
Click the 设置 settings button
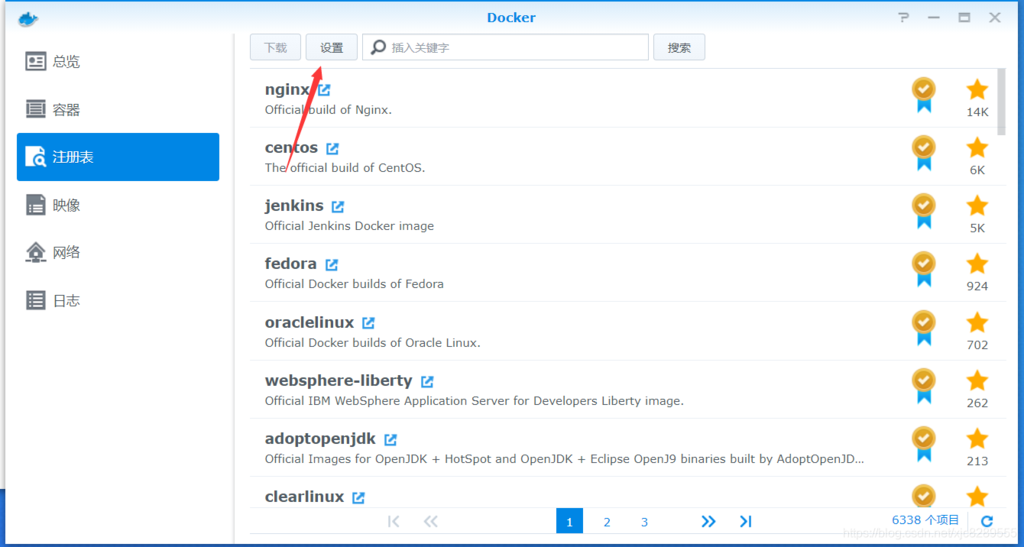332,48
